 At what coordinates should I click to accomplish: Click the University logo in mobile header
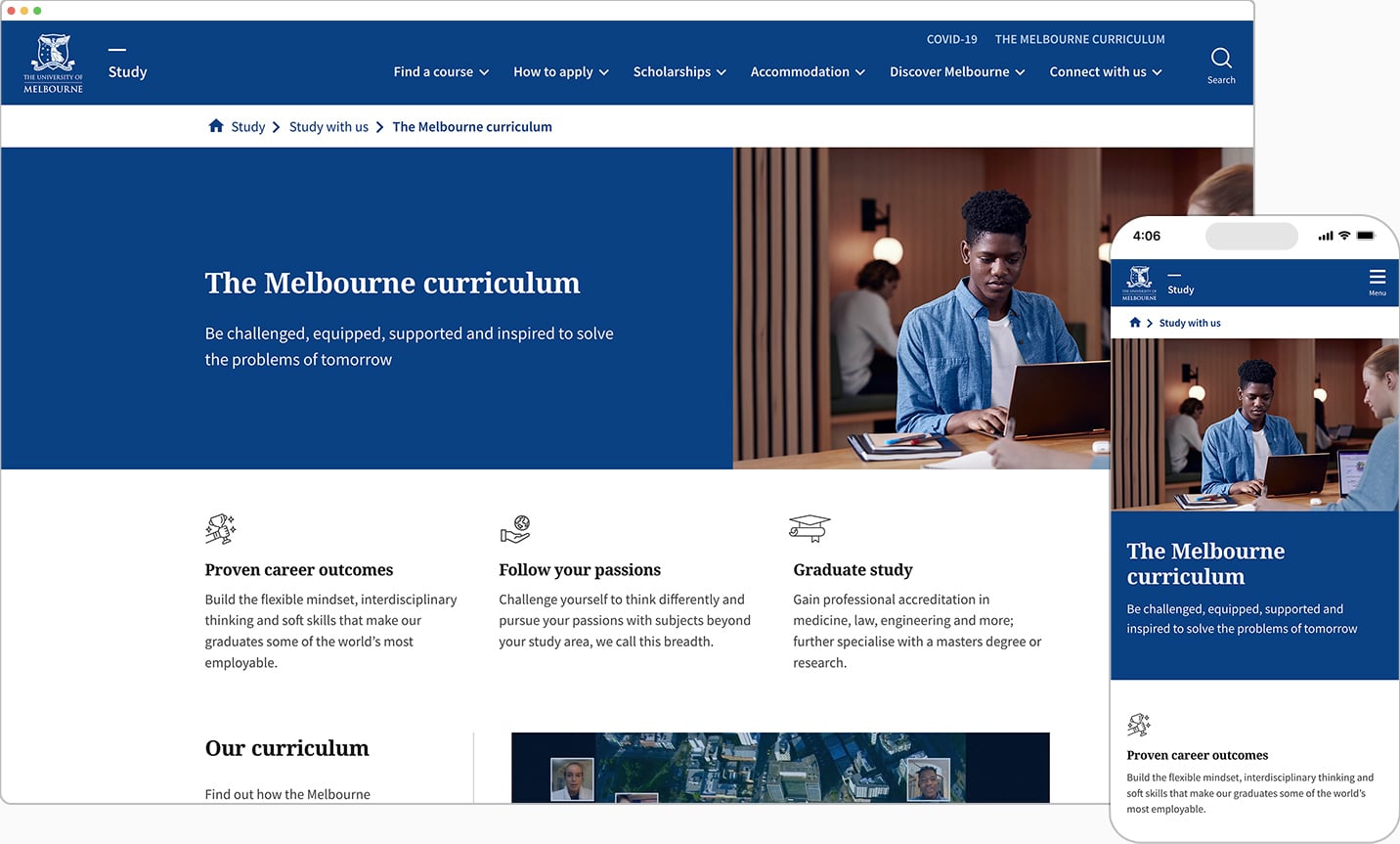[1139, 283]
